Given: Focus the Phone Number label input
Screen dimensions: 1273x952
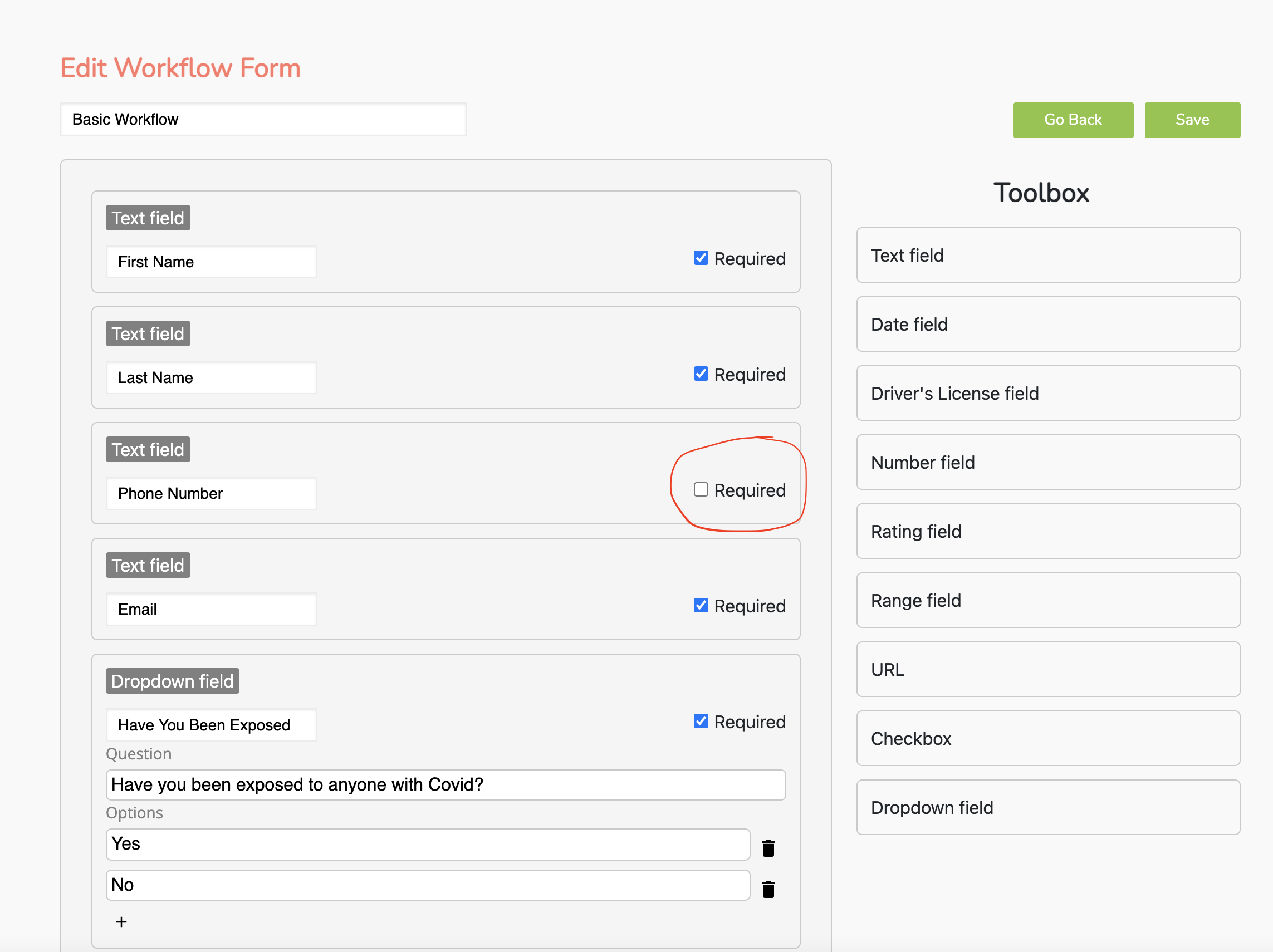Looking at the screenshot, I should click(x=211, y=494).
